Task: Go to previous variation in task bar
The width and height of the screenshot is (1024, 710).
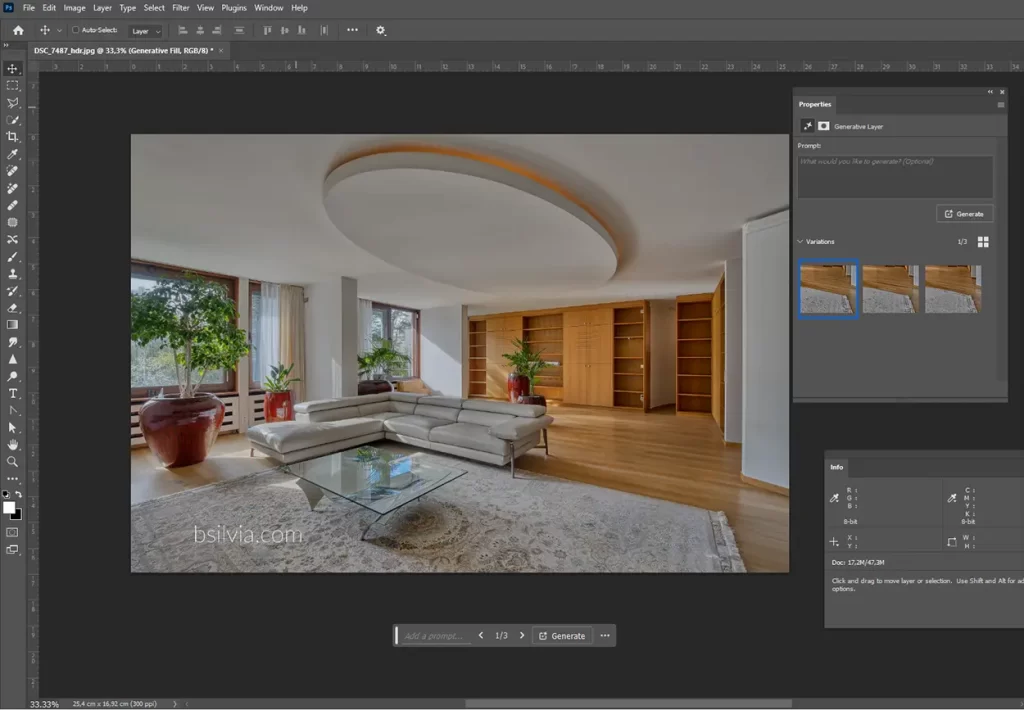Action: 481,636
